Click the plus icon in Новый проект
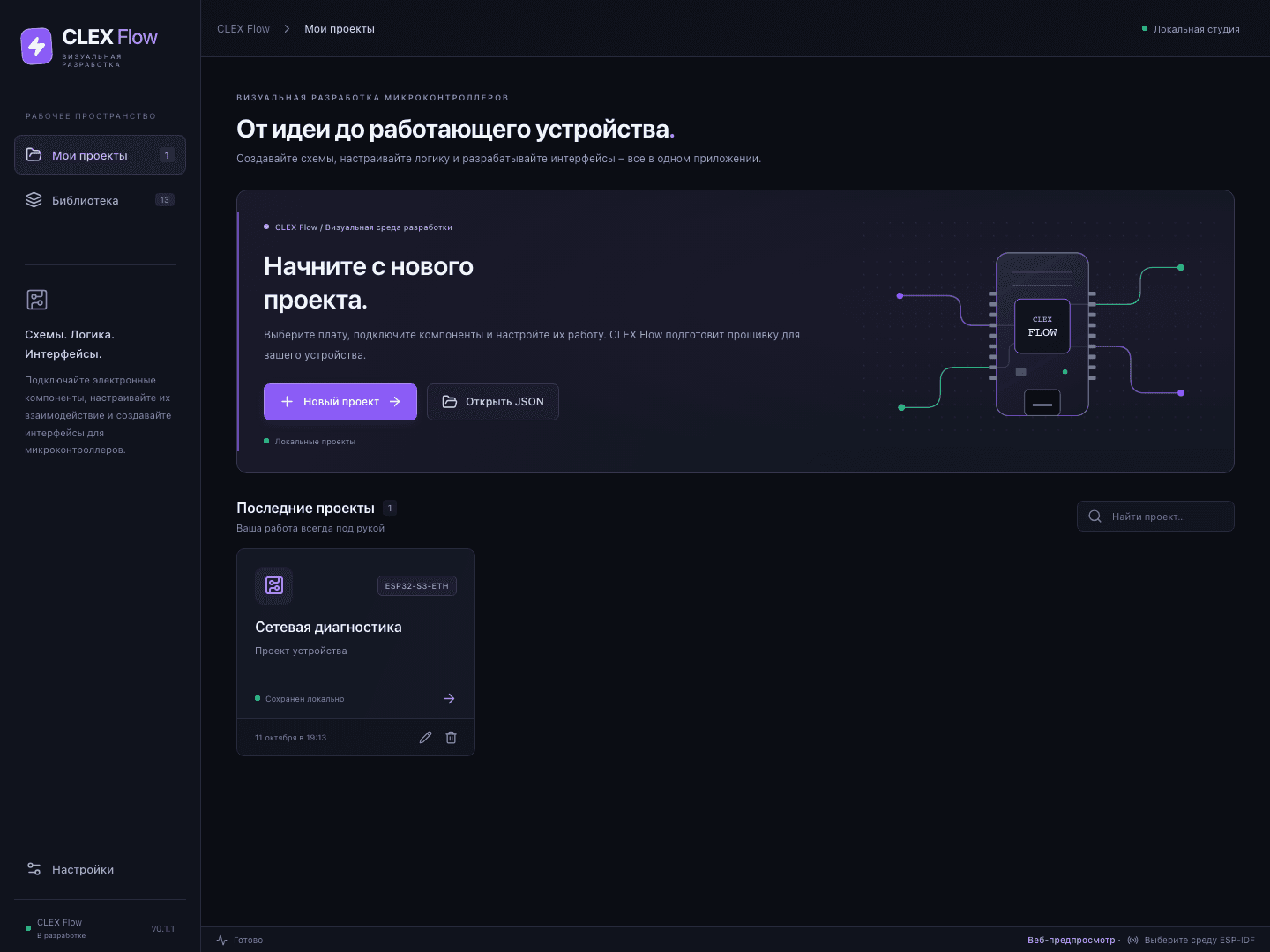1270x952 pixels. click(287, 402)
